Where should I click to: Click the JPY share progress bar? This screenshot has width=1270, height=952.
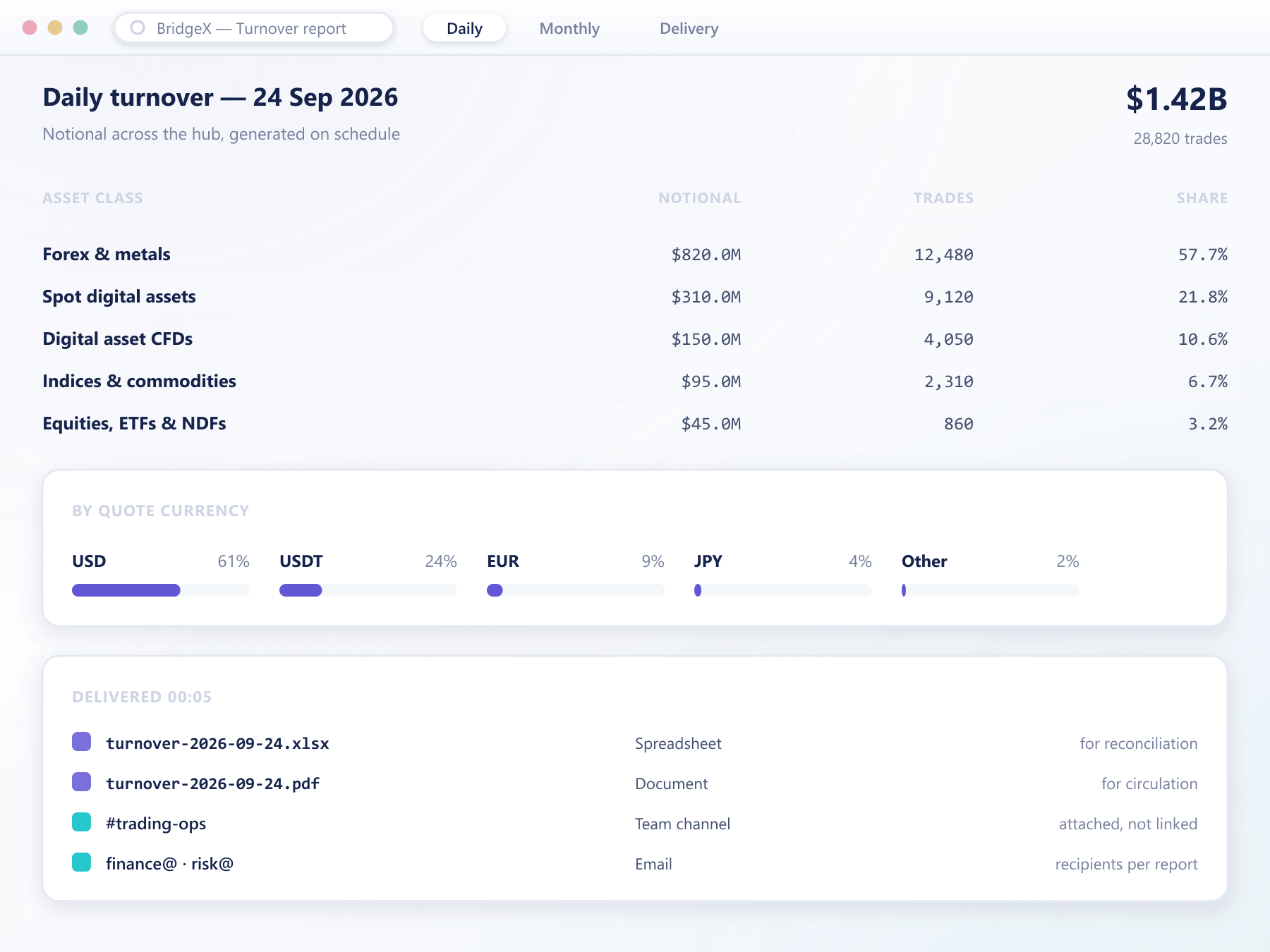tap(783, 590)
